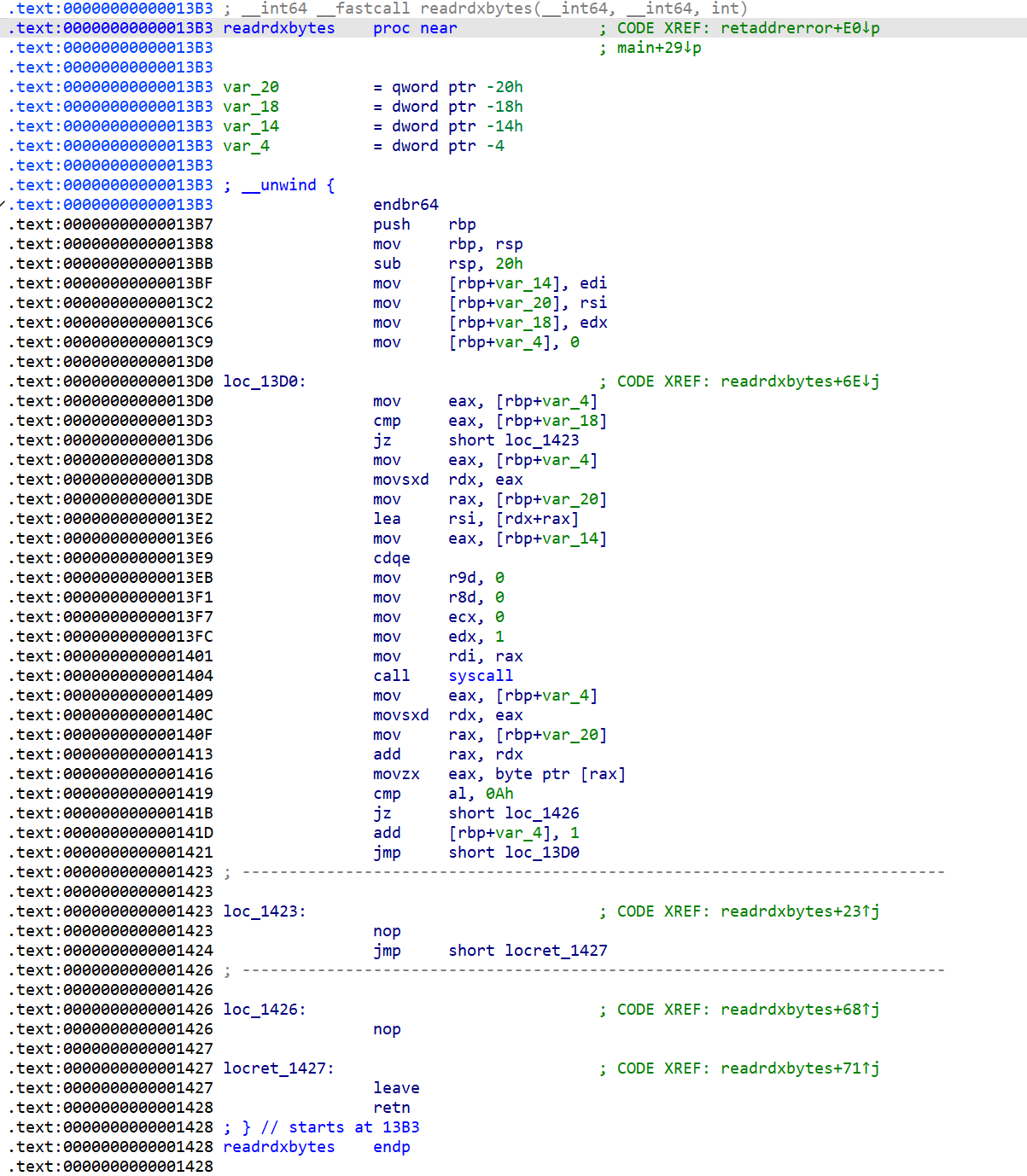Select the var_20 stack variable definition
This screenshot has height=1176, width=1027.
point(251,87)
